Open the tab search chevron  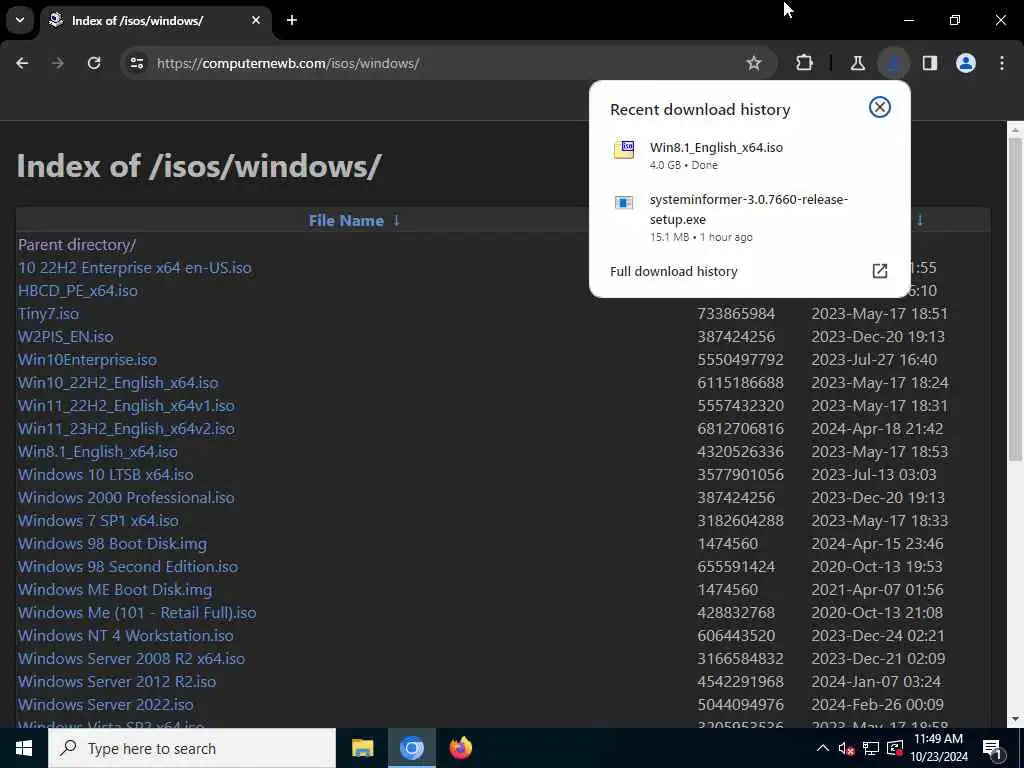[x=20, y=20]
